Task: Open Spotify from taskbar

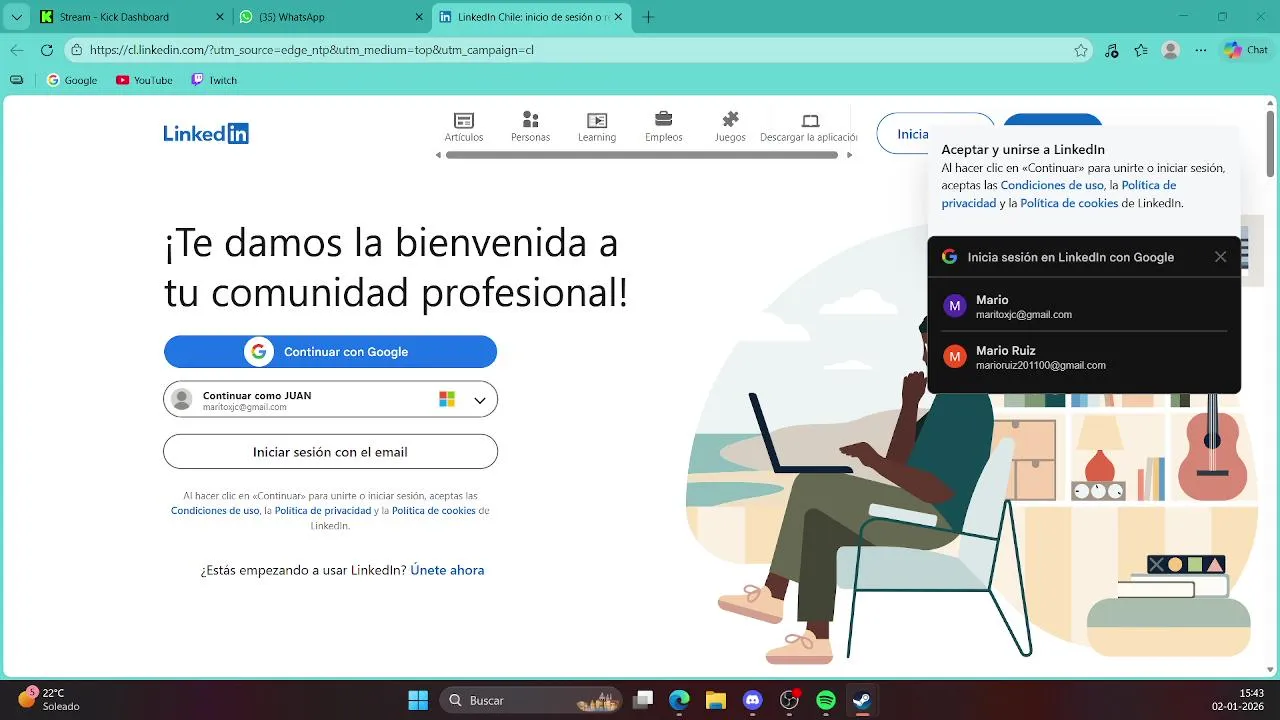Action: pos(826,700)
